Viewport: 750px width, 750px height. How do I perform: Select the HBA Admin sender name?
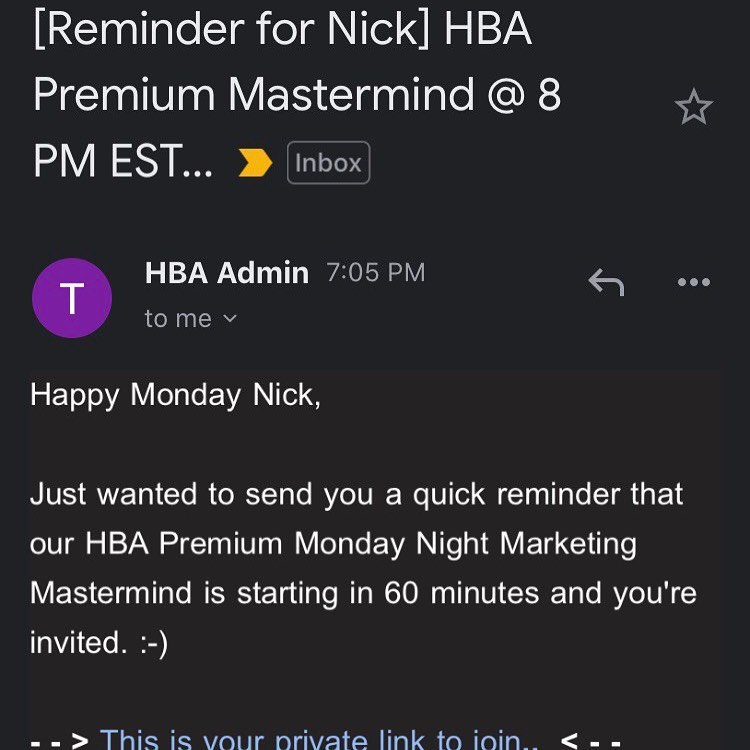pos(227,273)
